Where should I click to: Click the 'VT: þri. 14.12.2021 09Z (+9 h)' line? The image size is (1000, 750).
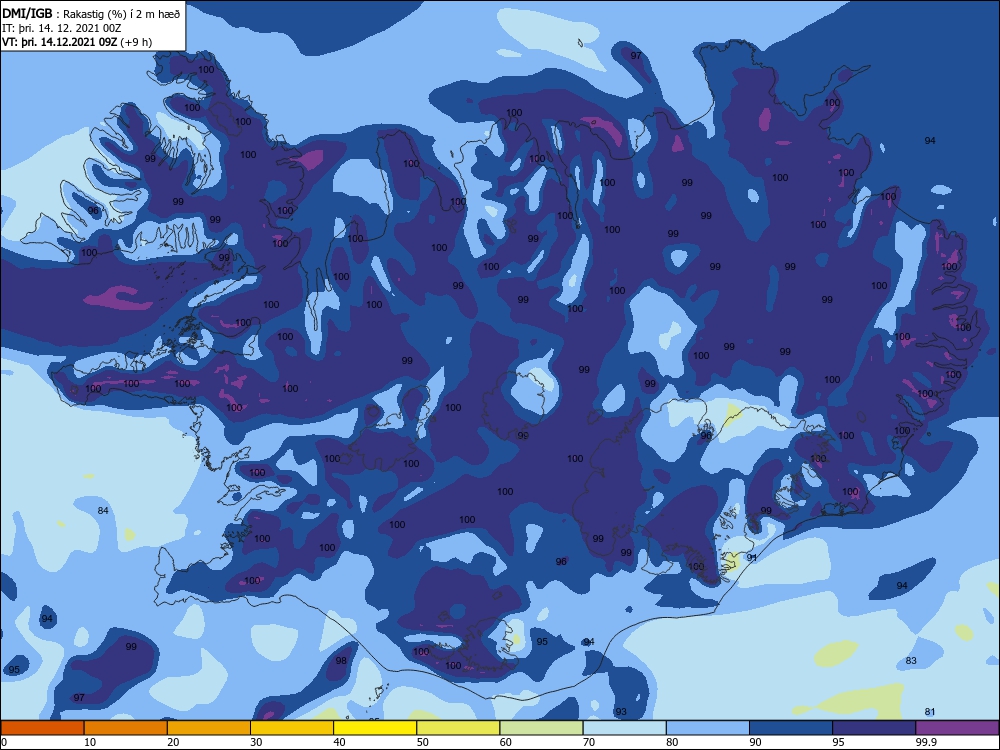pos(77,42)
